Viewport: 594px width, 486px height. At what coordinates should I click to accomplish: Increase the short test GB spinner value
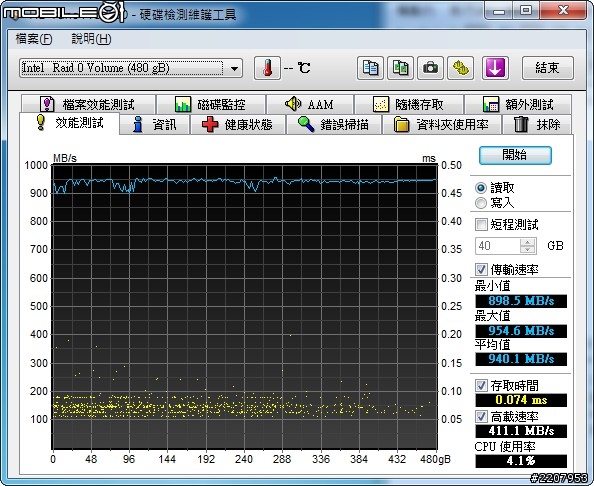point(527,242)
